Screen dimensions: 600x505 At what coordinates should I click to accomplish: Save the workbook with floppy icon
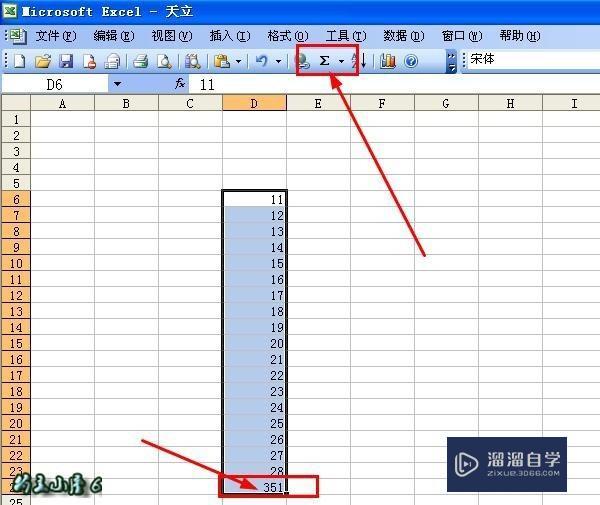(x=66, y=61)
